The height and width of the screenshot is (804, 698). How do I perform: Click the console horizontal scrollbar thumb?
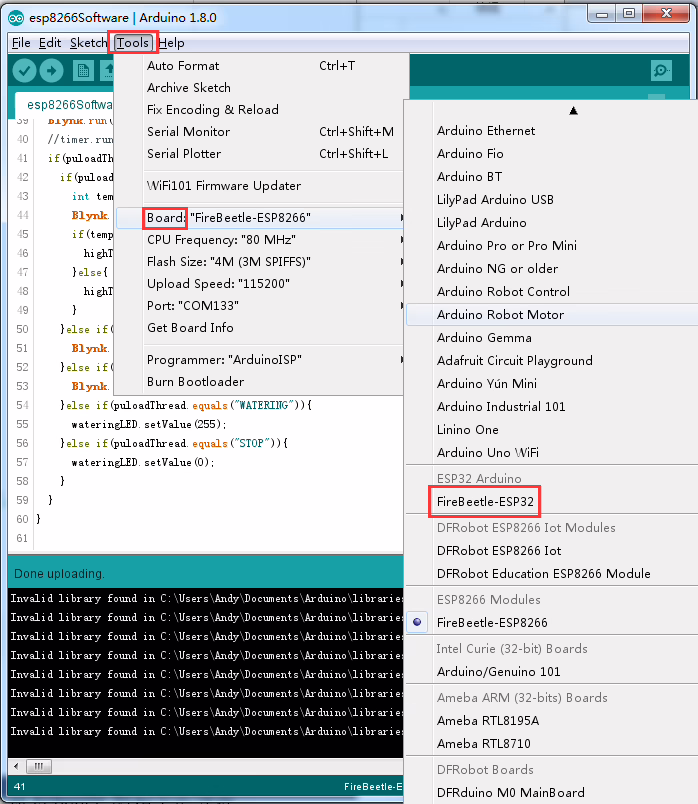coord(38,766)
